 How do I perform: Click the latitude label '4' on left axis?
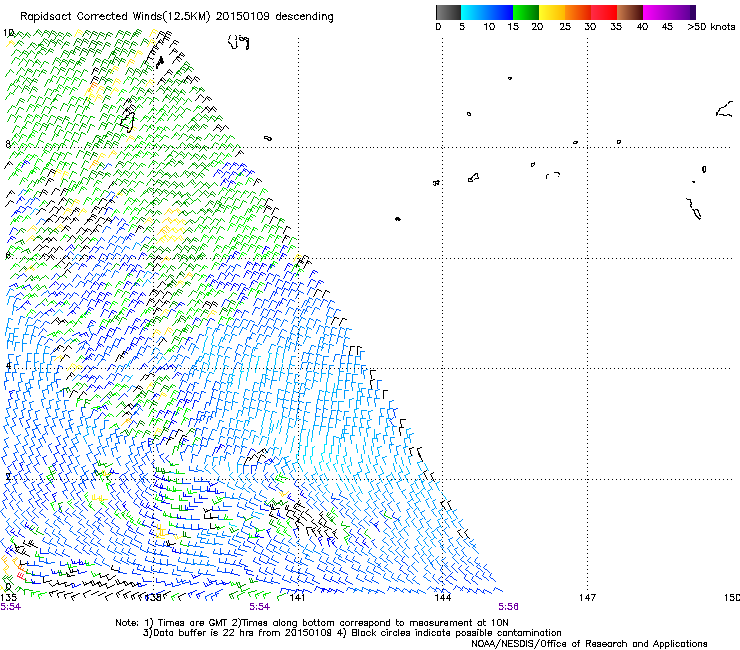tap(8, 366)
